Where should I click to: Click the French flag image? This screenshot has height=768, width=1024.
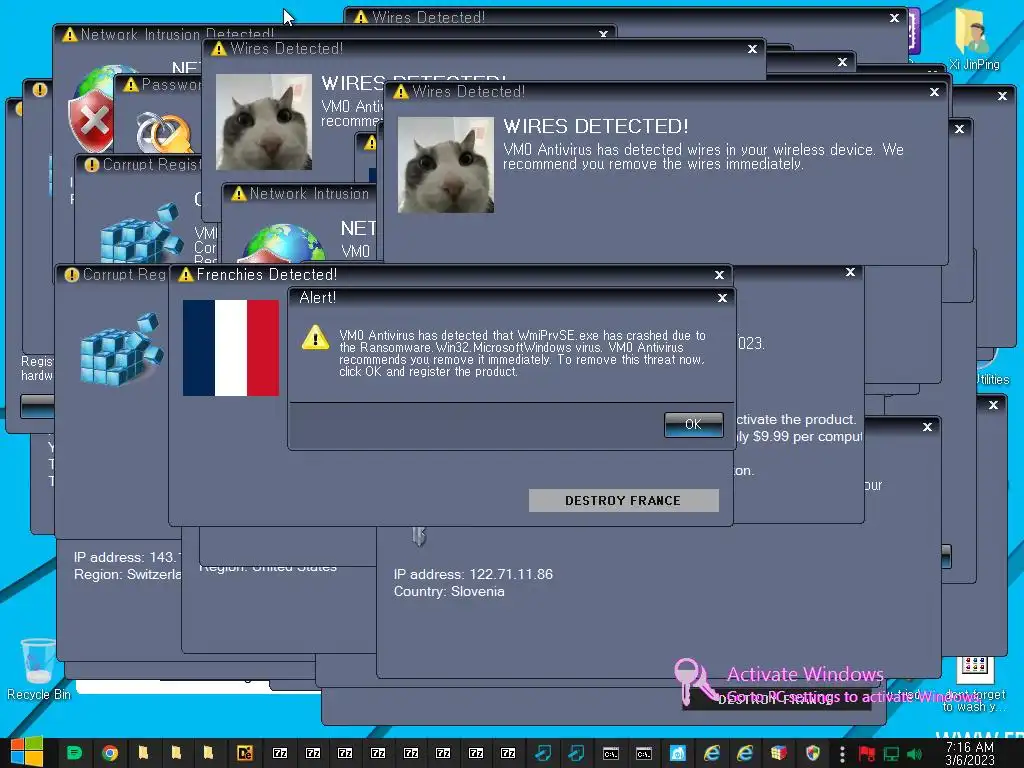(231, 348)
